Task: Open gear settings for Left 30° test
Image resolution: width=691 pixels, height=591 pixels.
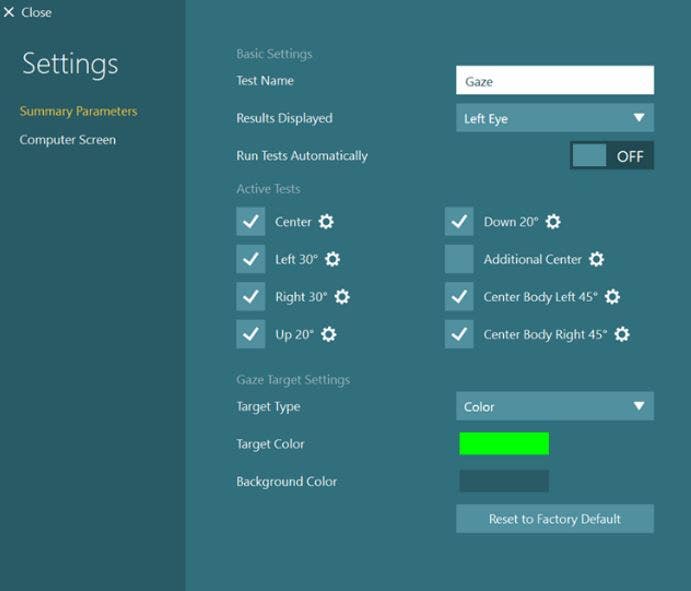Action: [x=332, y=259]
